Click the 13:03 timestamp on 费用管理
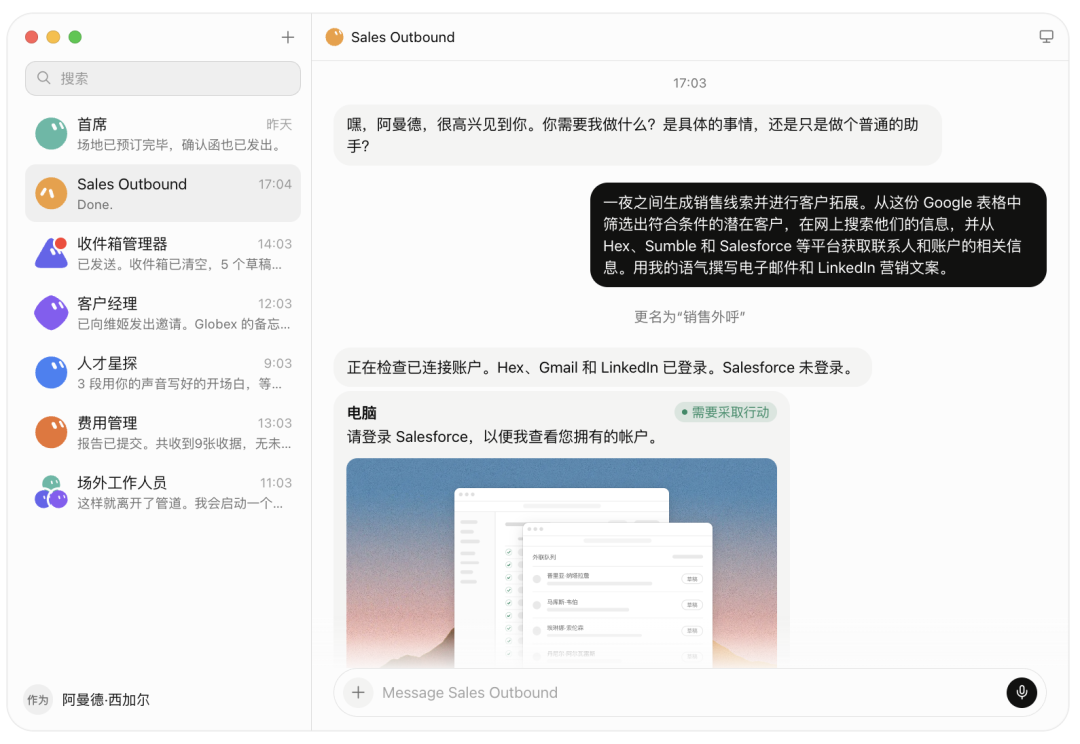 tap(275, 423)
